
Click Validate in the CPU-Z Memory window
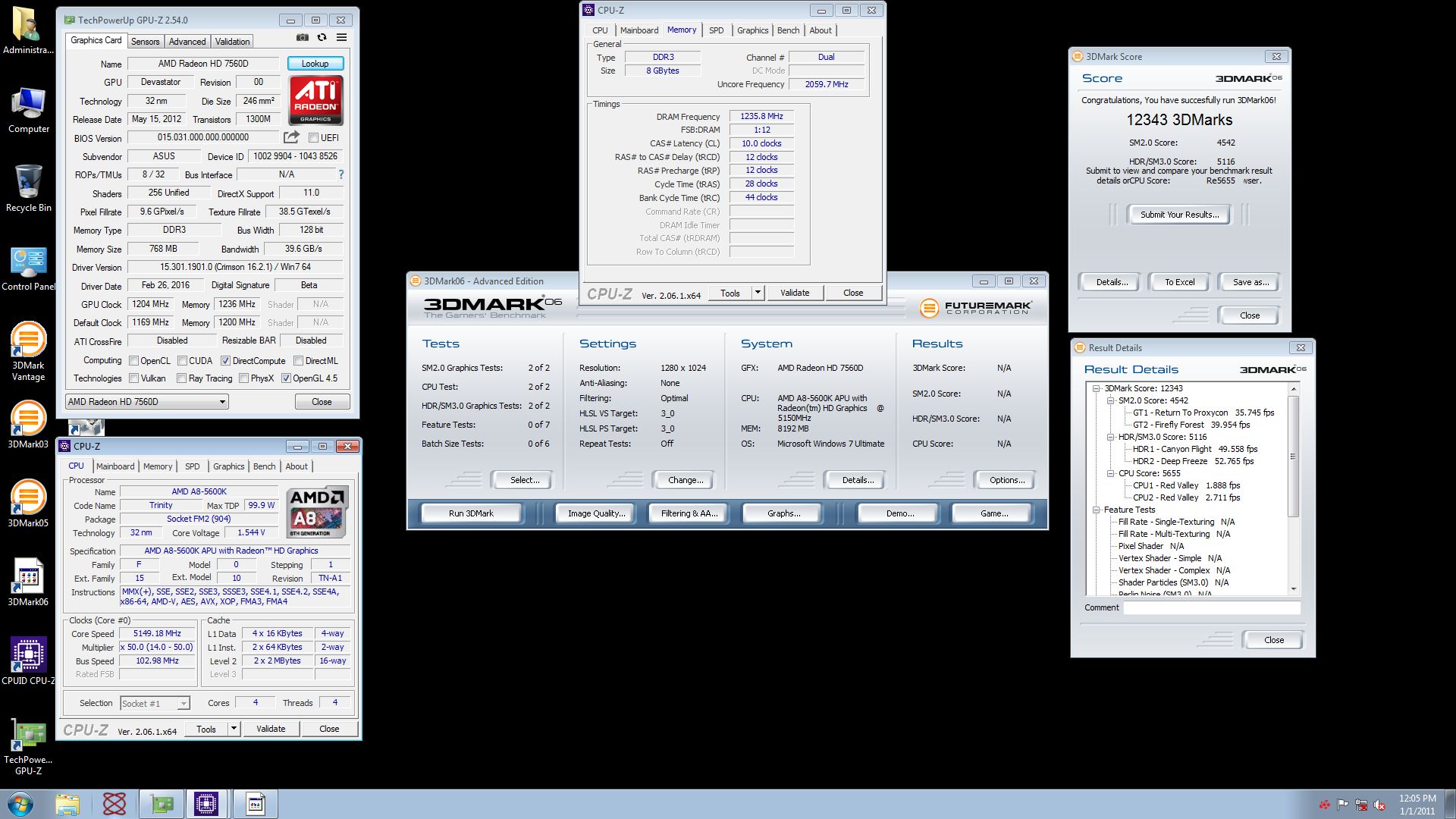[795, 293]
